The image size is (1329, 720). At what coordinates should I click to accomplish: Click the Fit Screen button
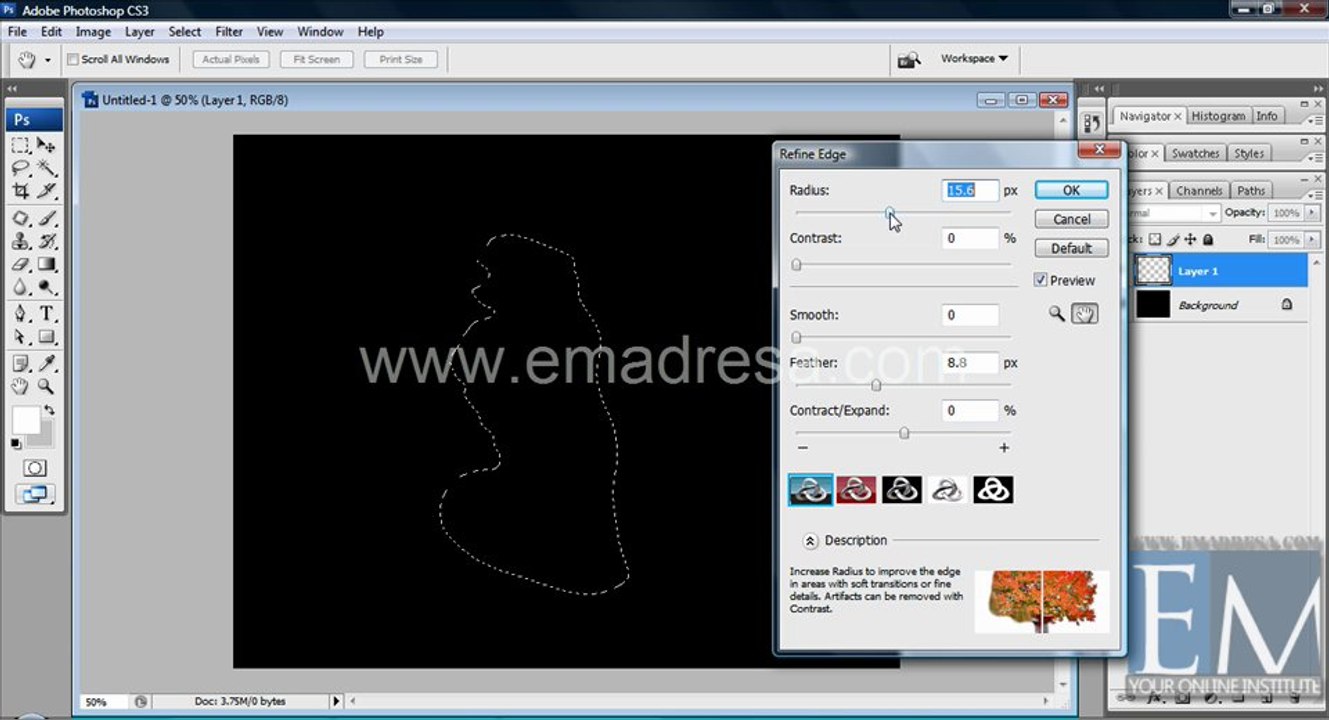[x=317, y=60]
